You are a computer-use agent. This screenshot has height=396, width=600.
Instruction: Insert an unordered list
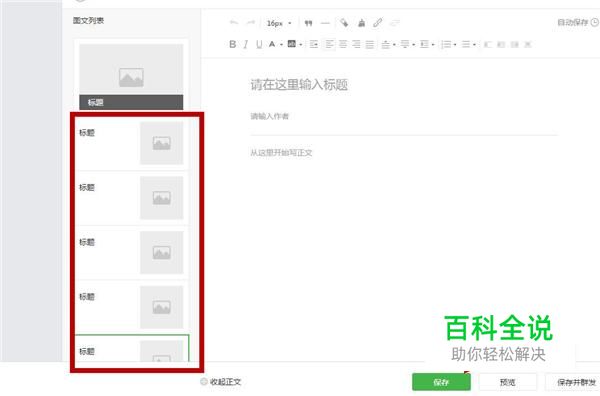pos(466,44)
